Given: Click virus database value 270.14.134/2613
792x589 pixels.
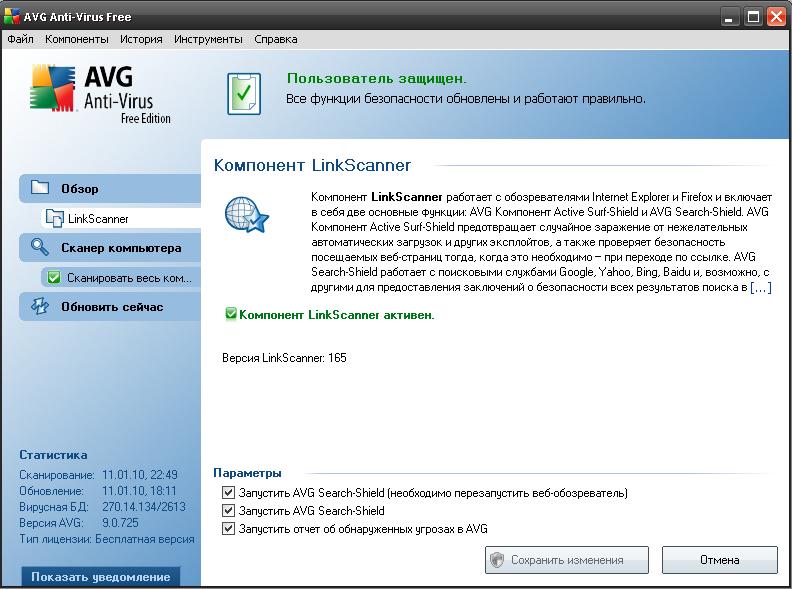Looking at the screenshot, I should 144,507.
